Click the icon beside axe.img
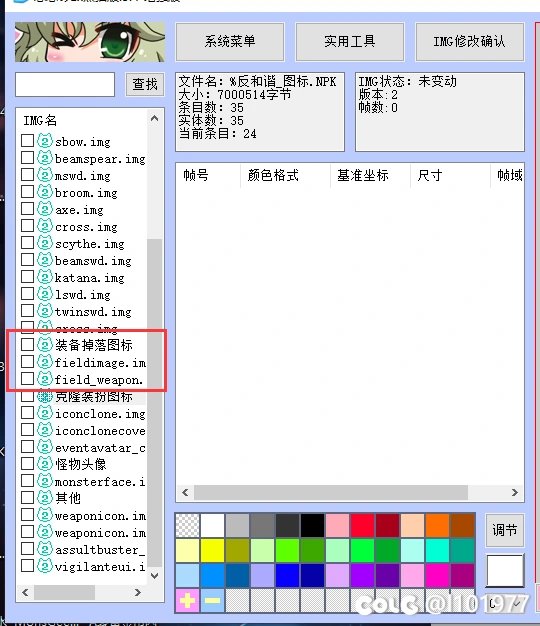This screenshot has height=626, width=540. click(x=45, y=209)
